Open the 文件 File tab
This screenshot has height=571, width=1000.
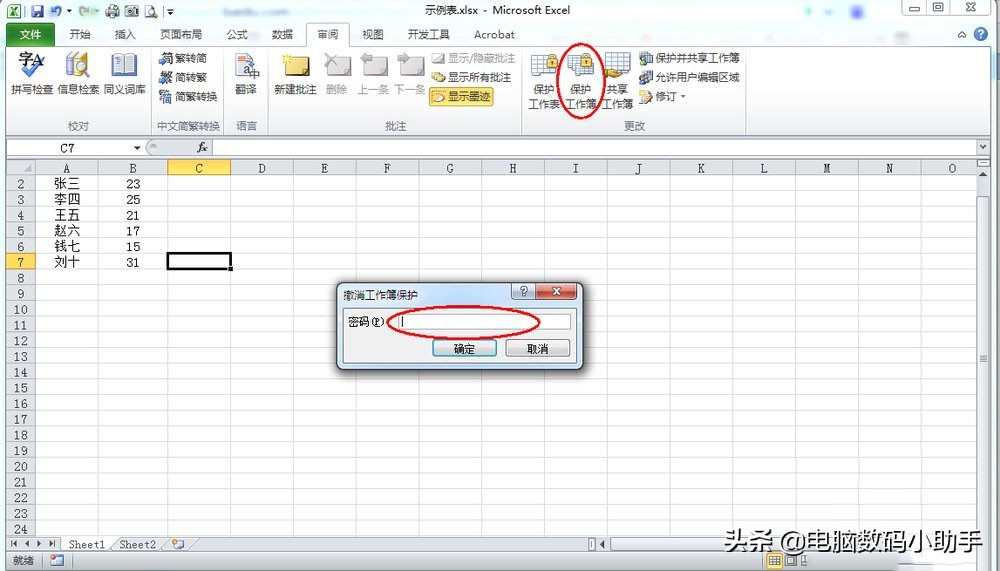coord(31,34)
